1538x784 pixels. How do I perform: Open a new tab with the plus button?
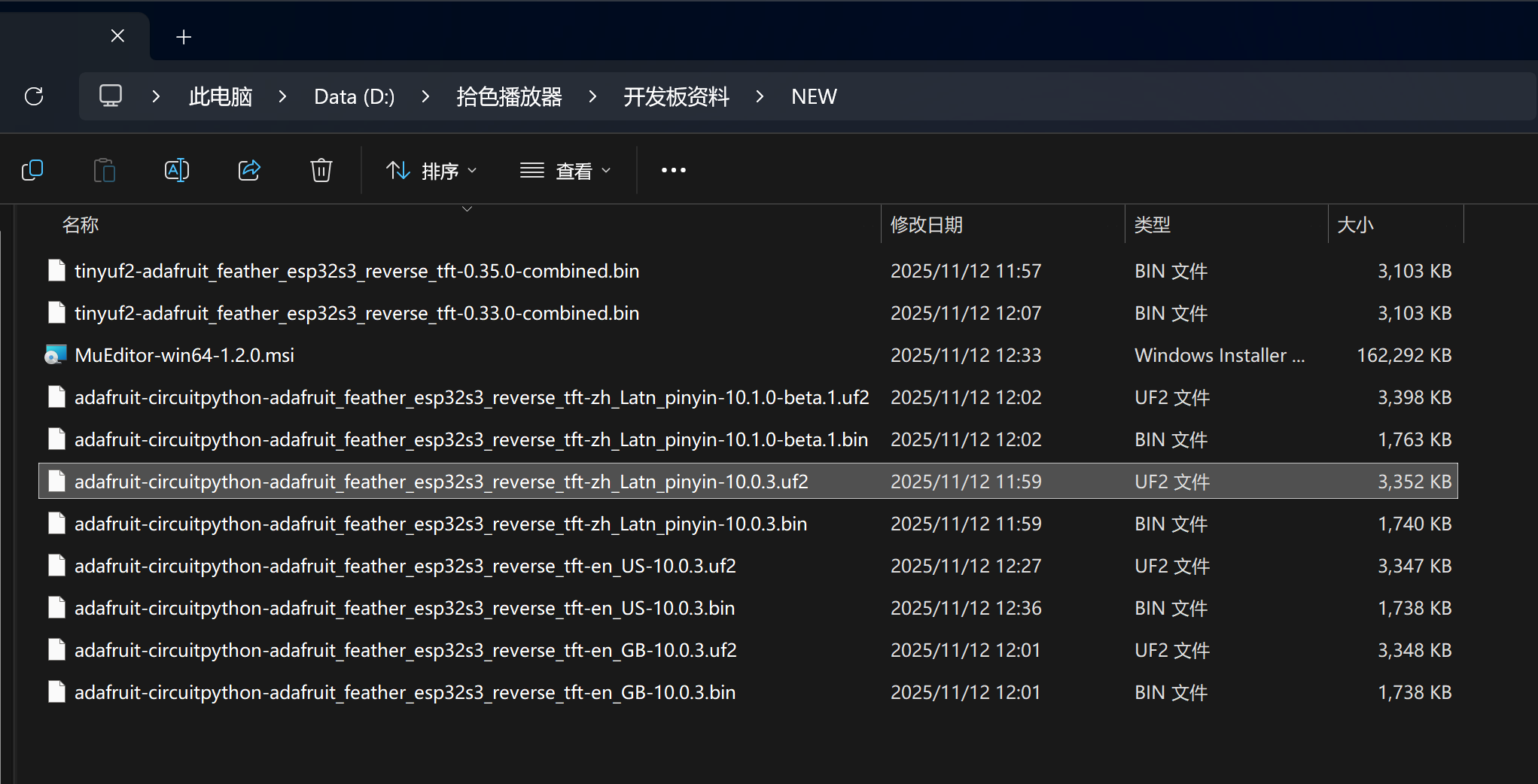tap(184, 37)
